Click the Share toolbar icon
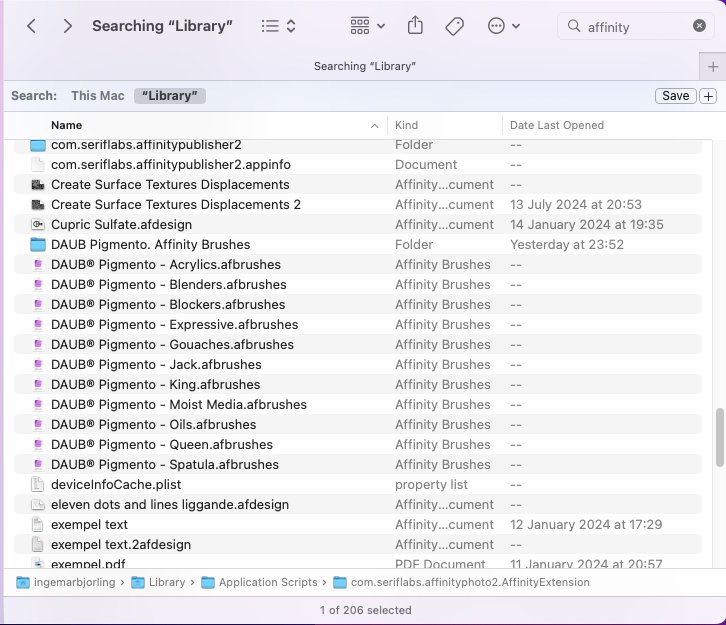 click(415, 25)
